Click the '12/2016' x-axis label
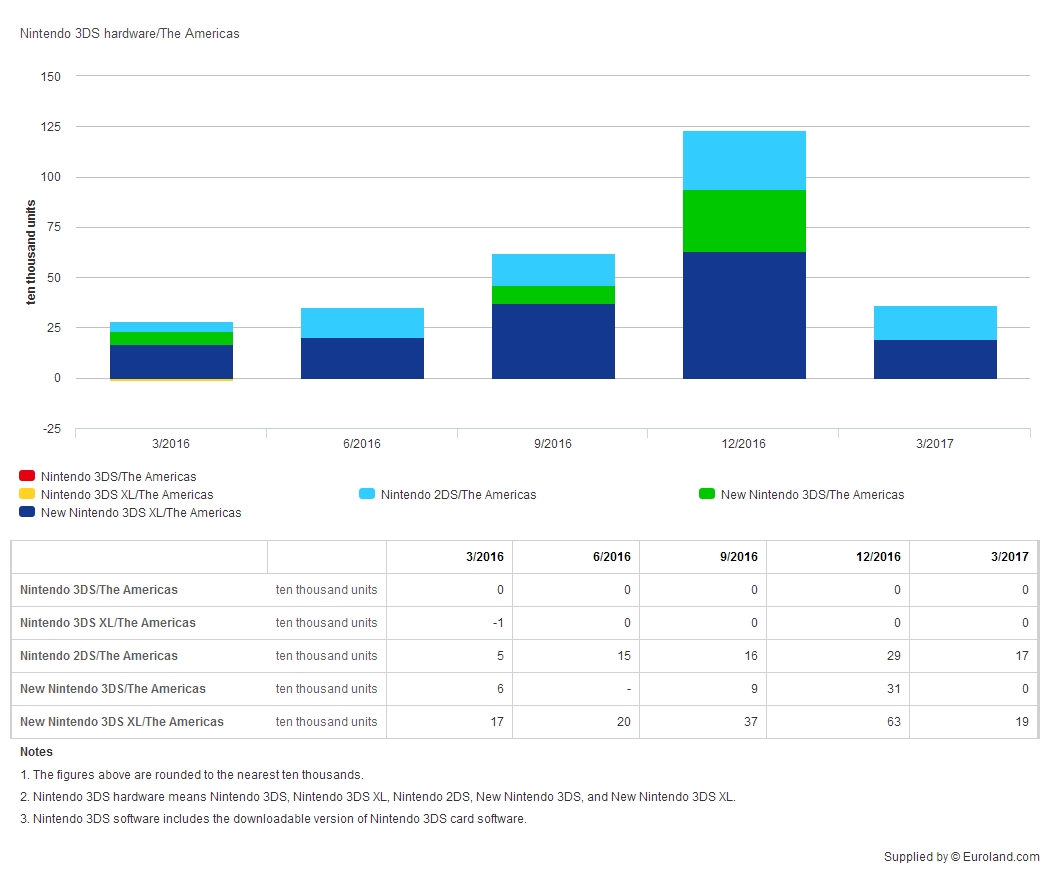Image resolution: width=1050 pixels, height=874 pixels. point(743,443)
